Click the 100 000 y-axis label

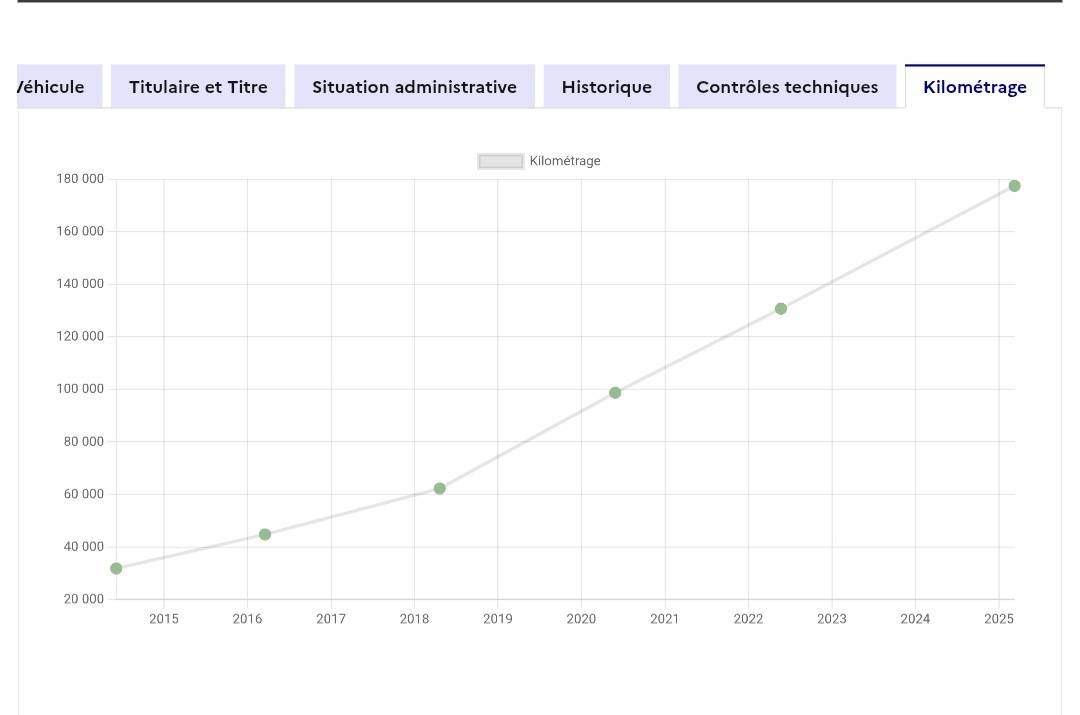pyautogui.click(x=80, y=388)
